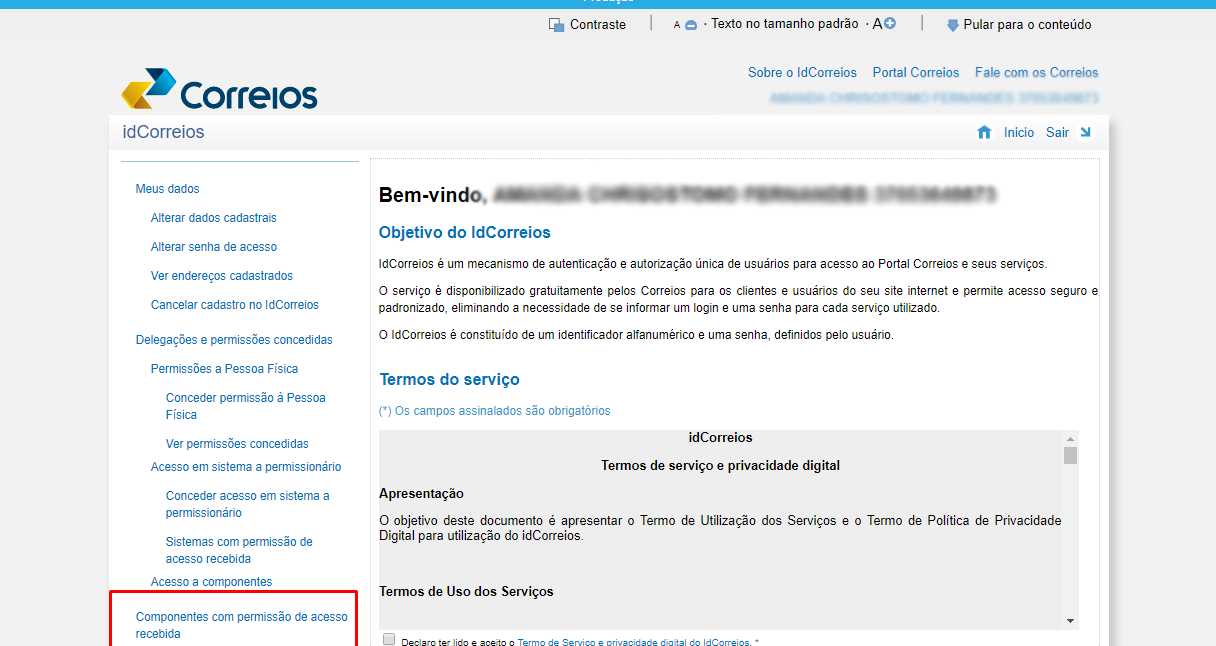This screenshot has height=646, width=1216.
Task: Open the Termo de Serviço e privacidade digital link
Action: point(633,642)
